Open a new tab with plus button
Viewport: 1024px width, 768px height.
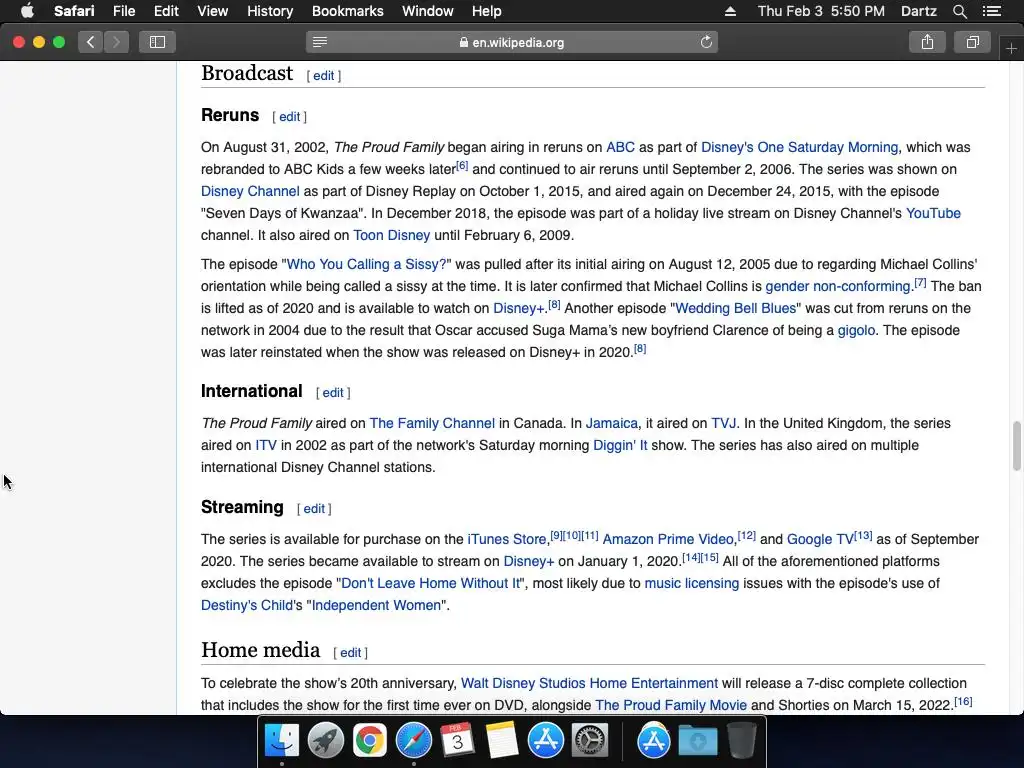1011,49
